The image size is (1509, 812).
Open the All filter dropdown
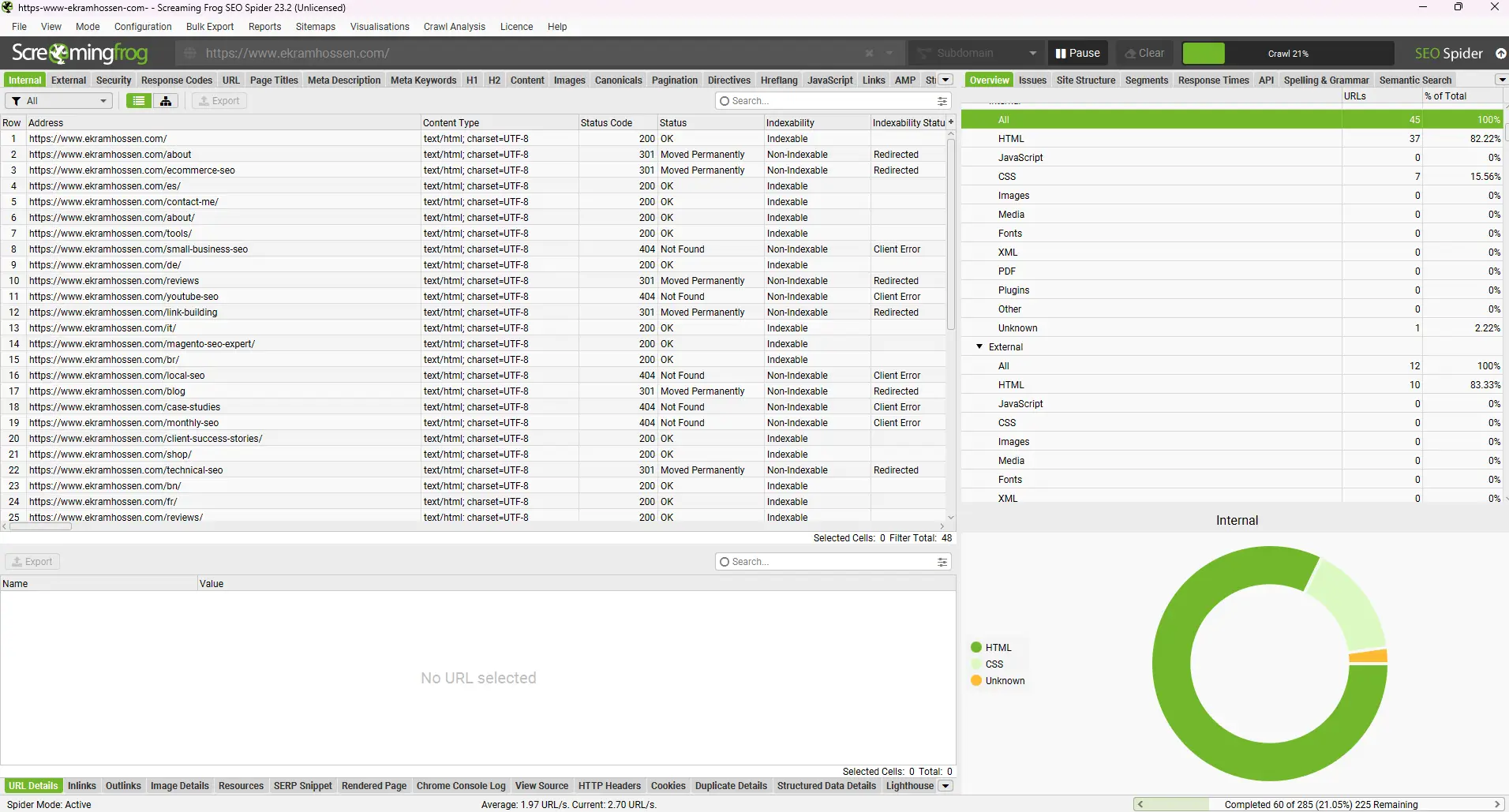pos(59,101)
